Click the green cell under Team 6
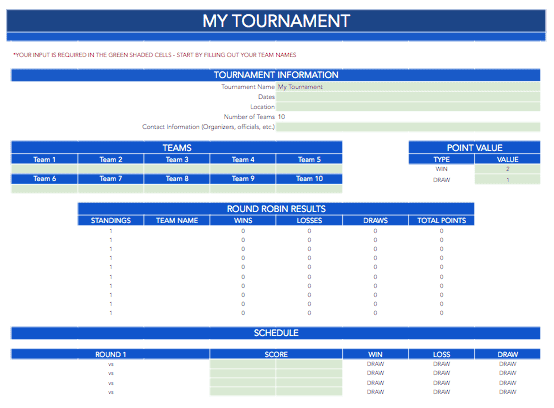Viewport: 554px width, 408px height. 45,189
